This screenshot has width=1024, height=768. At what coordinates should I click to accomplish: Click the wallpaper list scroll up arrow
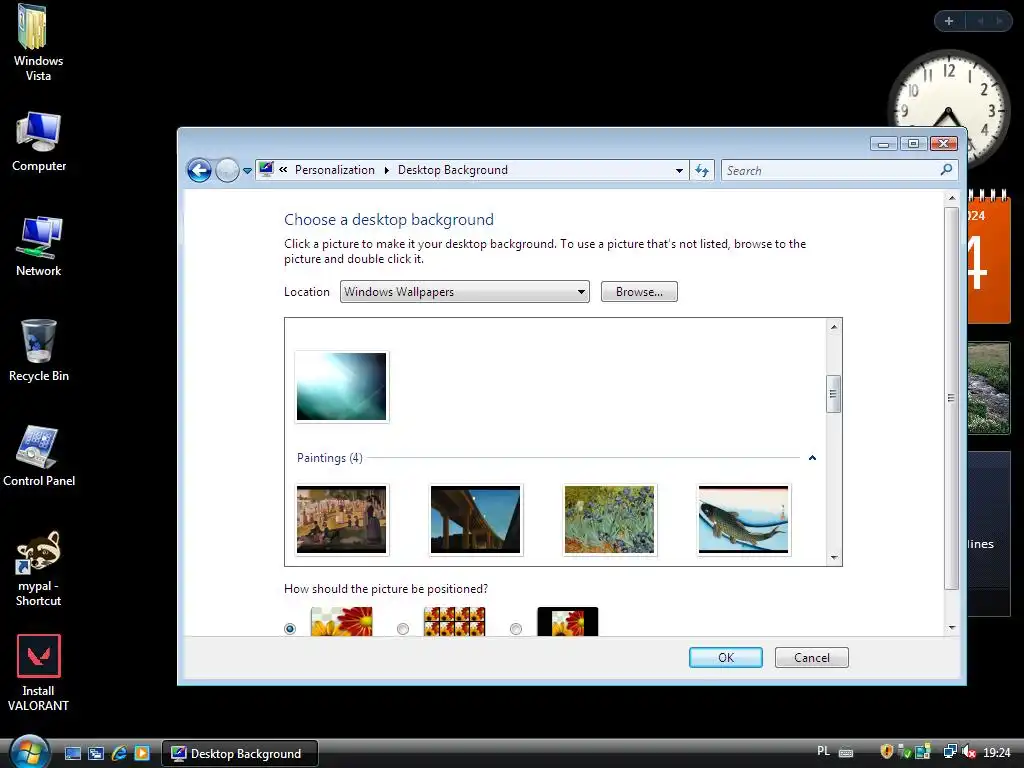[833, 327]
